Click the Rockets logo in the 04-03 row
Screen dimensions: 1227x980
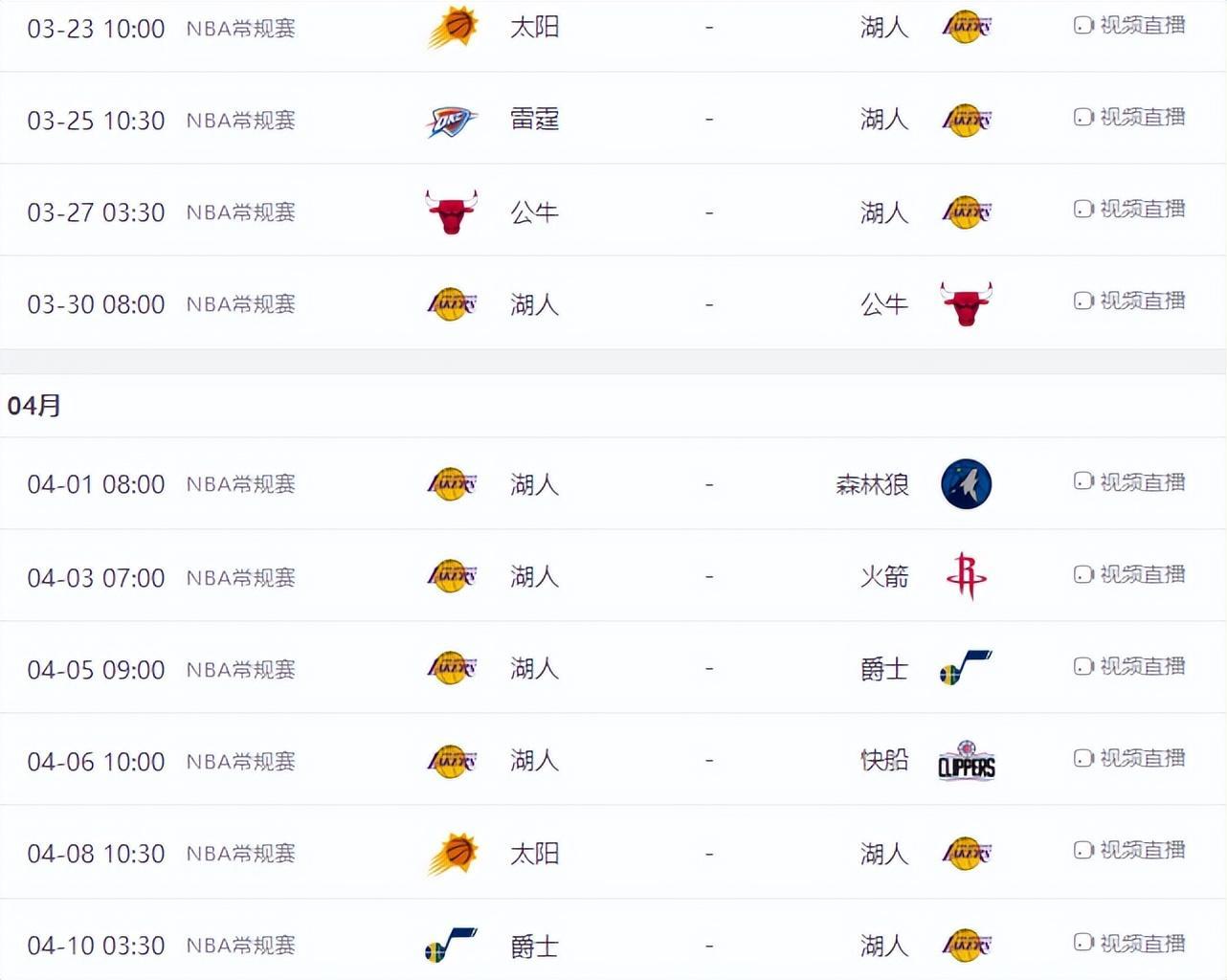[x=965, y=576]
